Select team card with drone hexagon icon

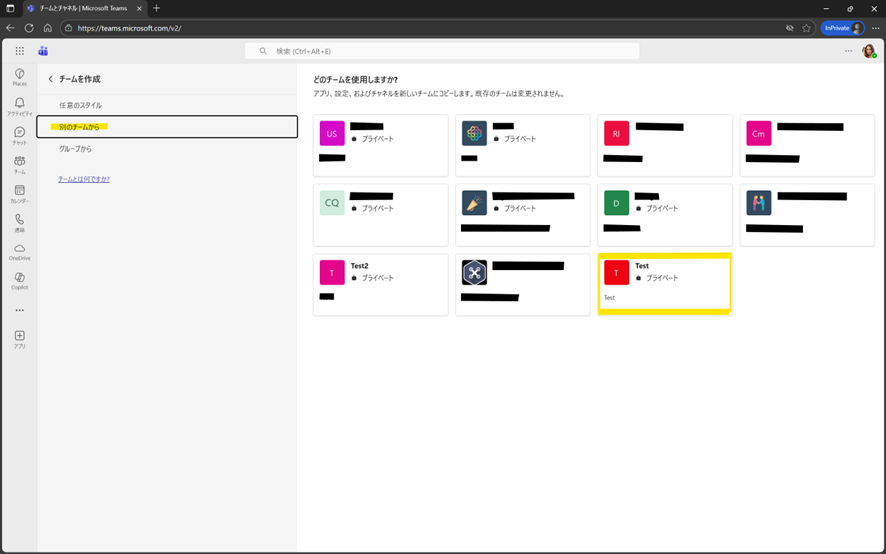point(523,284)
